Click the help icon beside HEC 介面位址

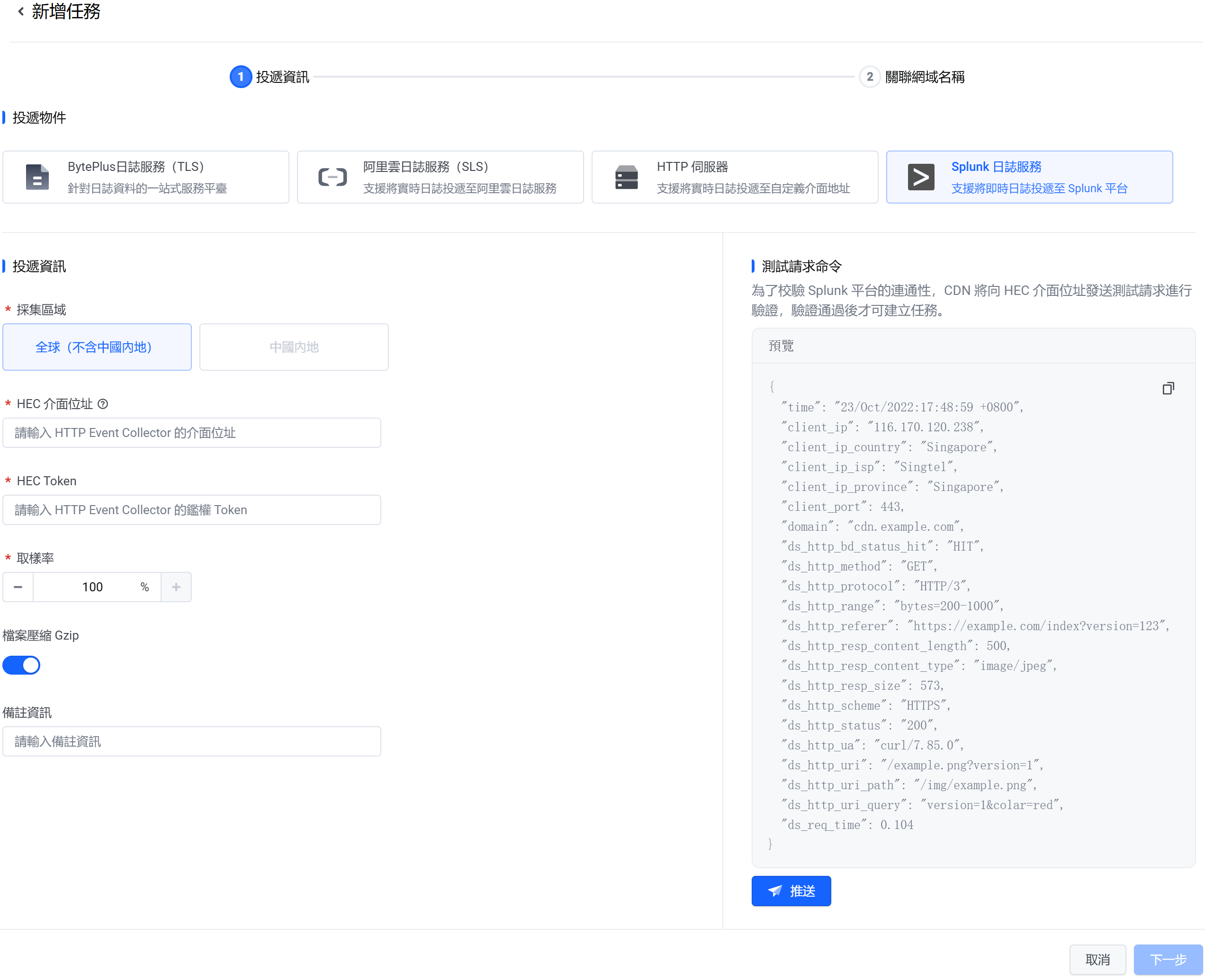pos(103,404)
